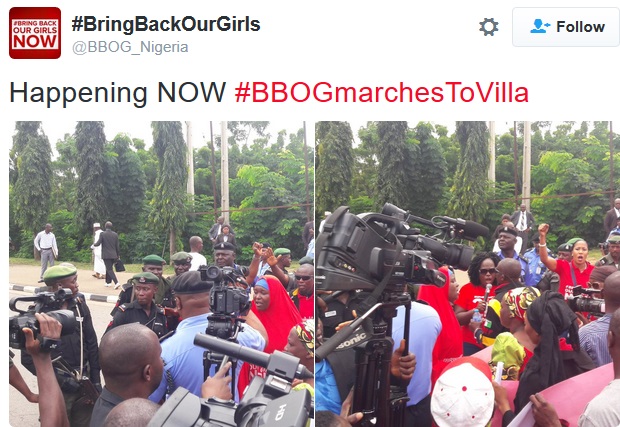Open the #BringBackOurGirls display name
The image size is (620, 427).
click(x=166, y=24)
